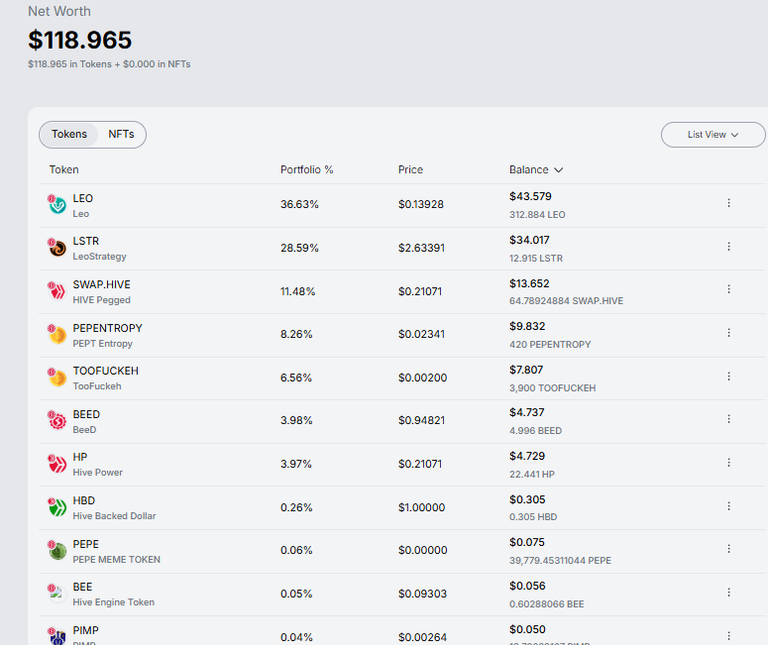Sort by Portfolio % column header

307,169
